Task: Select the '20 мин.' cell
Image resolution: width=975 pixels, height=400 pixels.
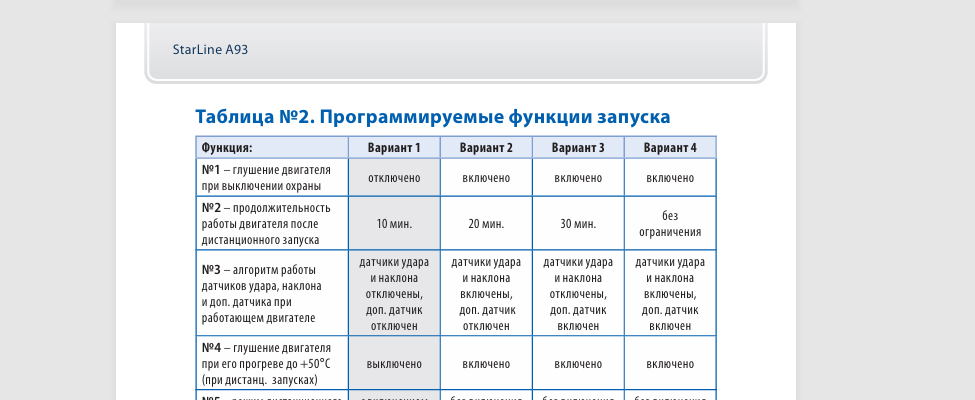Action: tap(486, 224)
